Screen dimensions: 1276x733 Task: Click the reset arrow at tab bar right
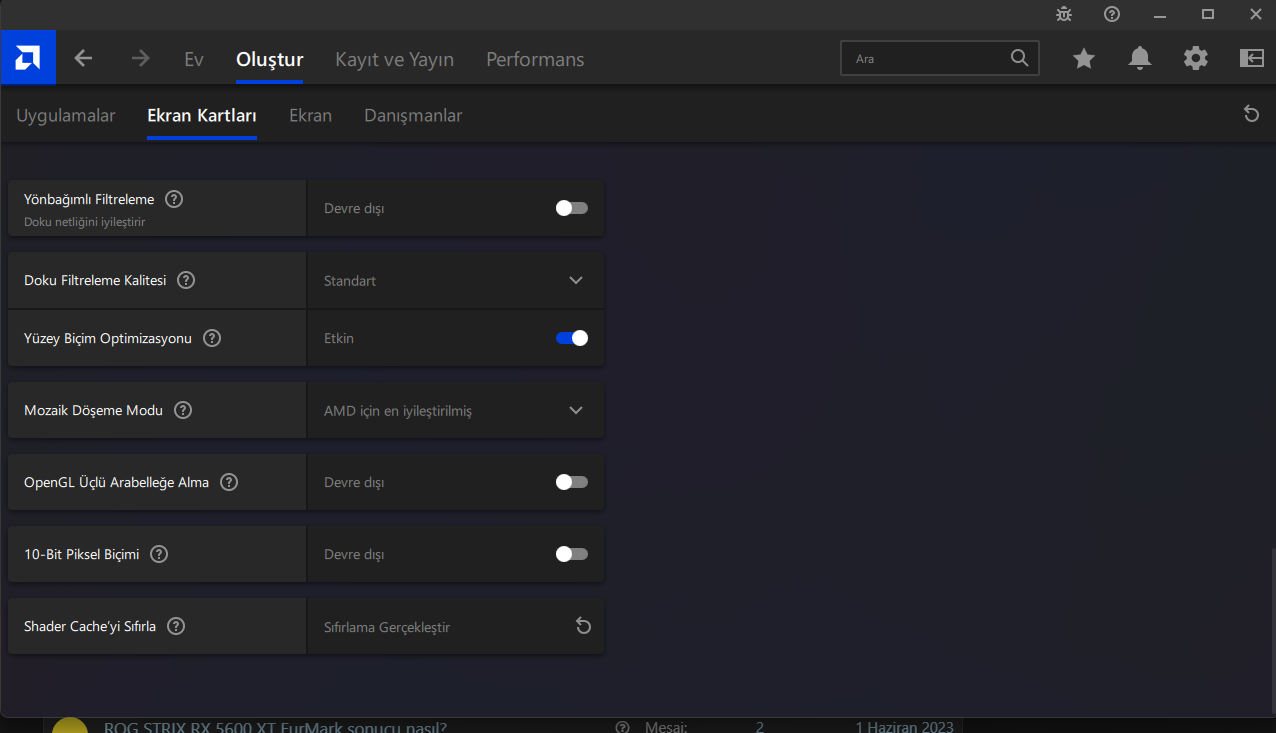coord(1251,114)
